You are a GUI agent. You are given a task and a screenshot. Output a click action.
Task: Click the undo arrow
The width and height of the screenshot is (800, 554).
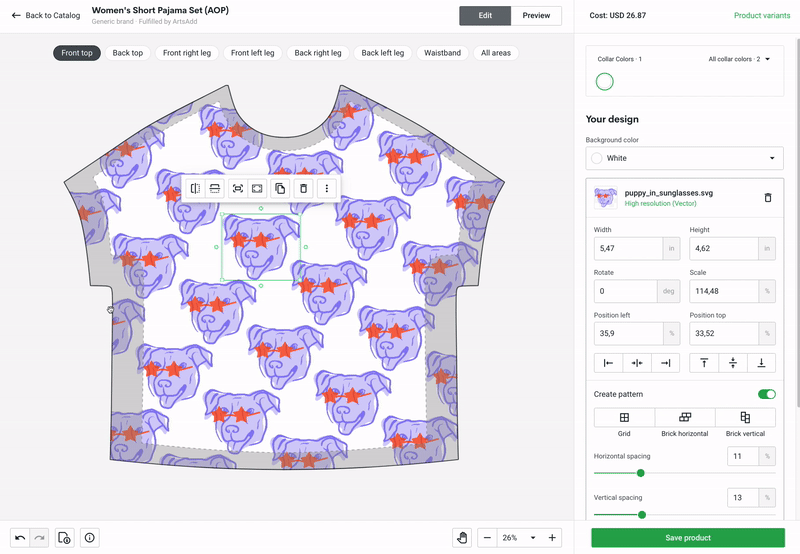(x=20, y=538)
